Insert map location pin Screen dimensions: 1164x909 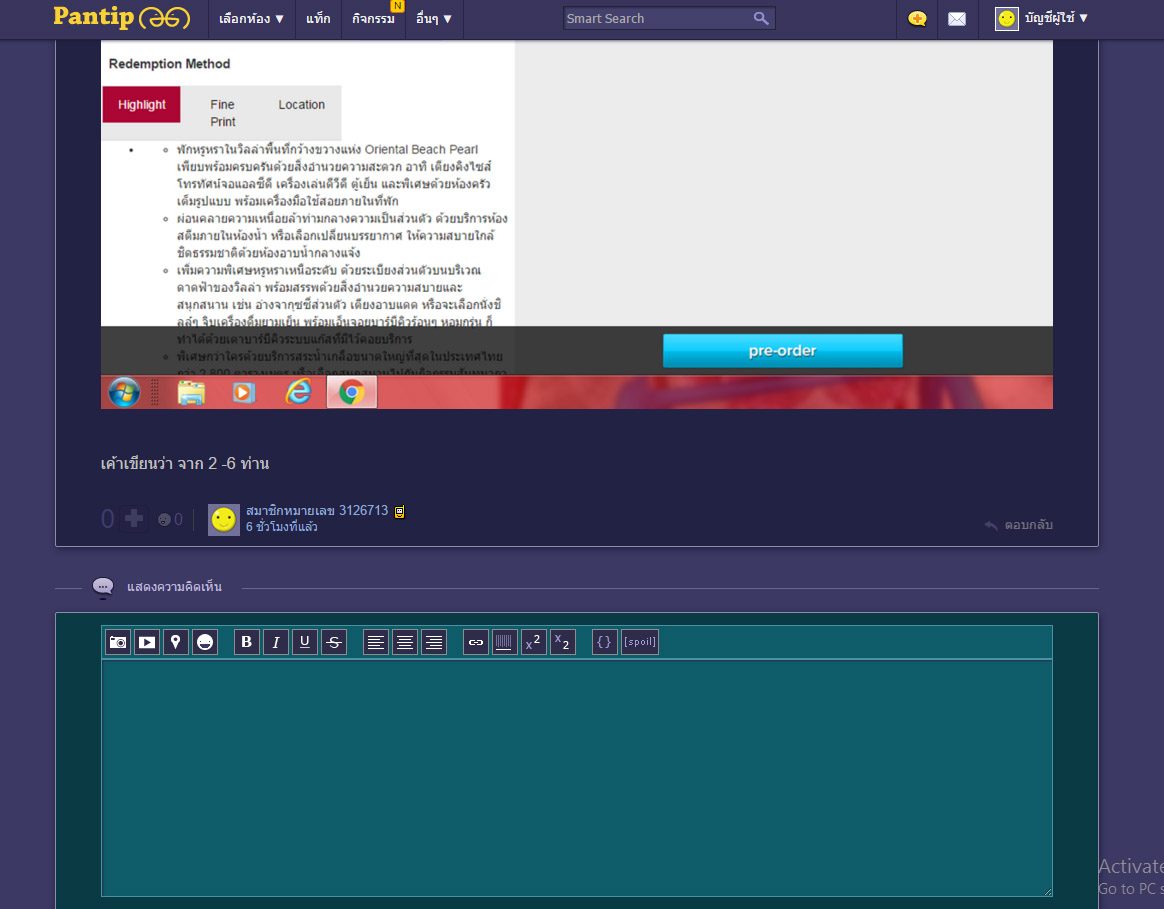point(176,642)
